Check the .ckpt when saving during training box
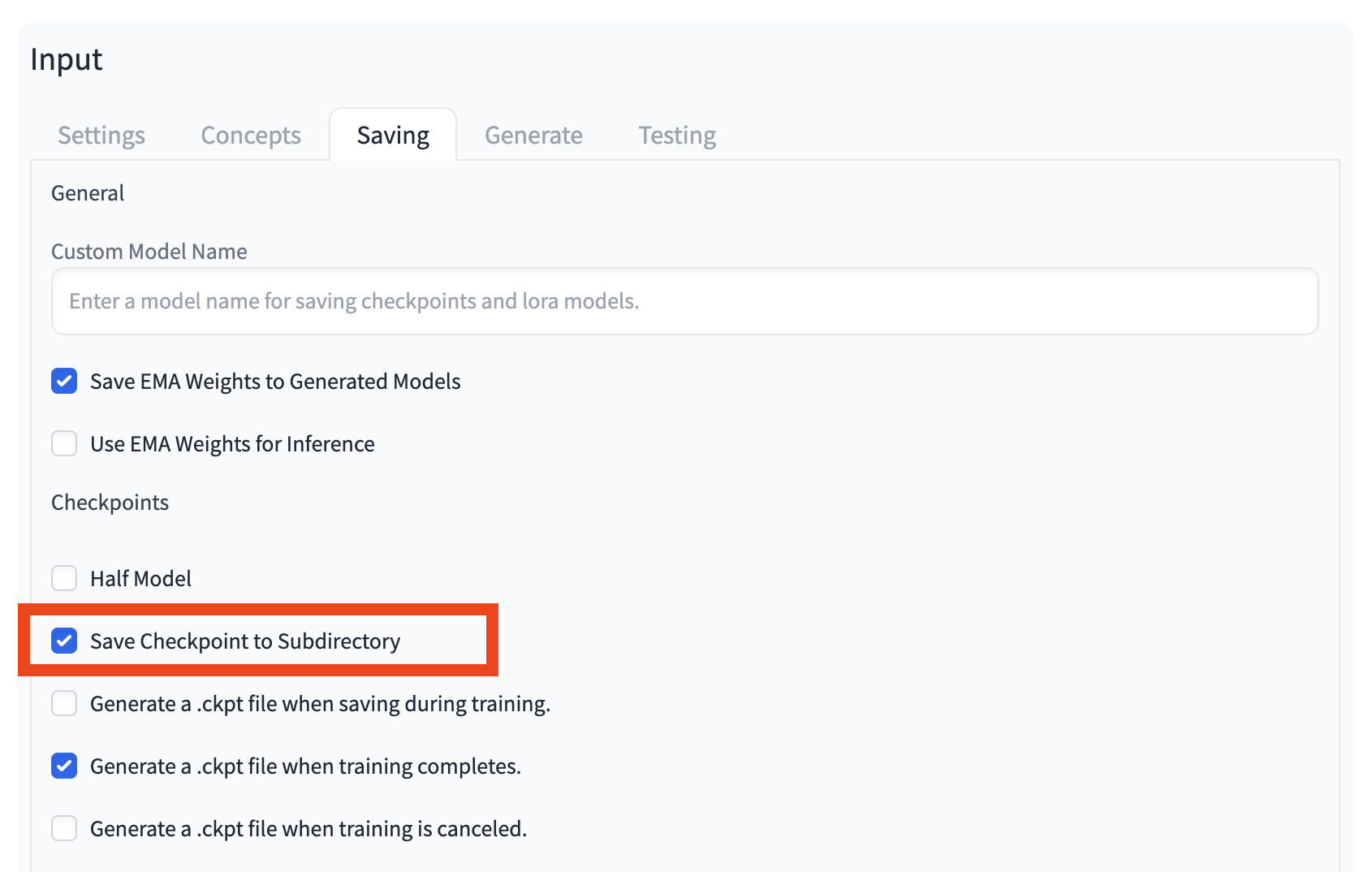The height and width of the screenshot is (872, 1372). [x=64, y=704]
